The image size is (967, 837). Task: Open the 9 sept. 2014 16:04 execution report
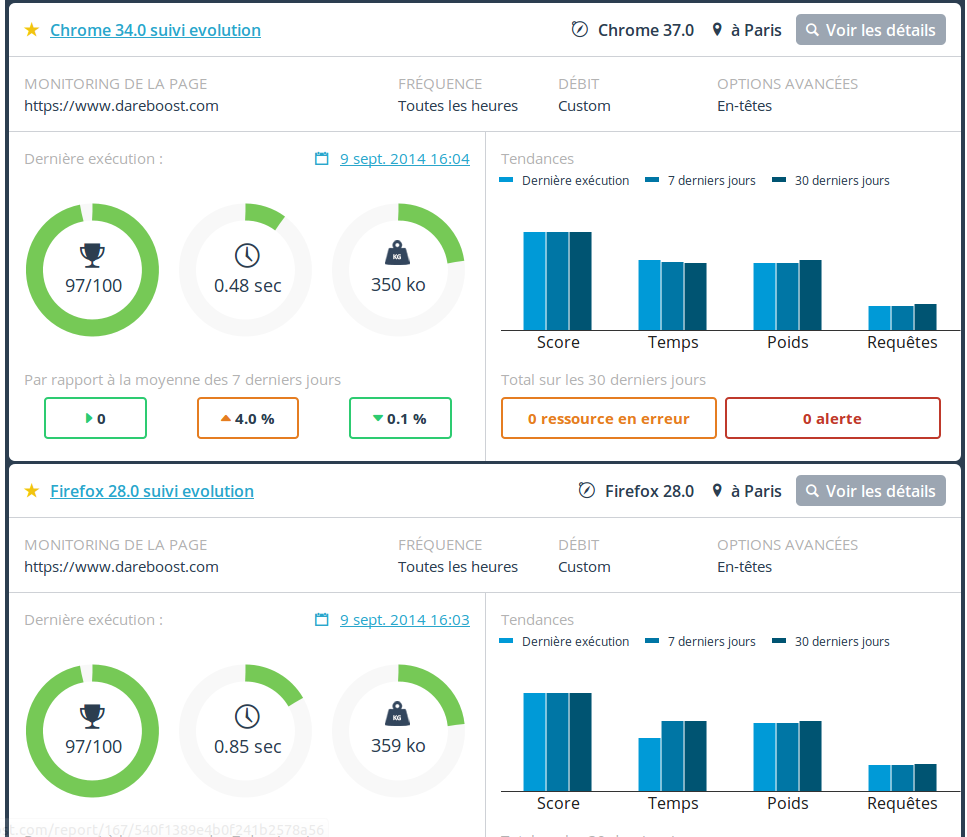click(x=404, y=159)
